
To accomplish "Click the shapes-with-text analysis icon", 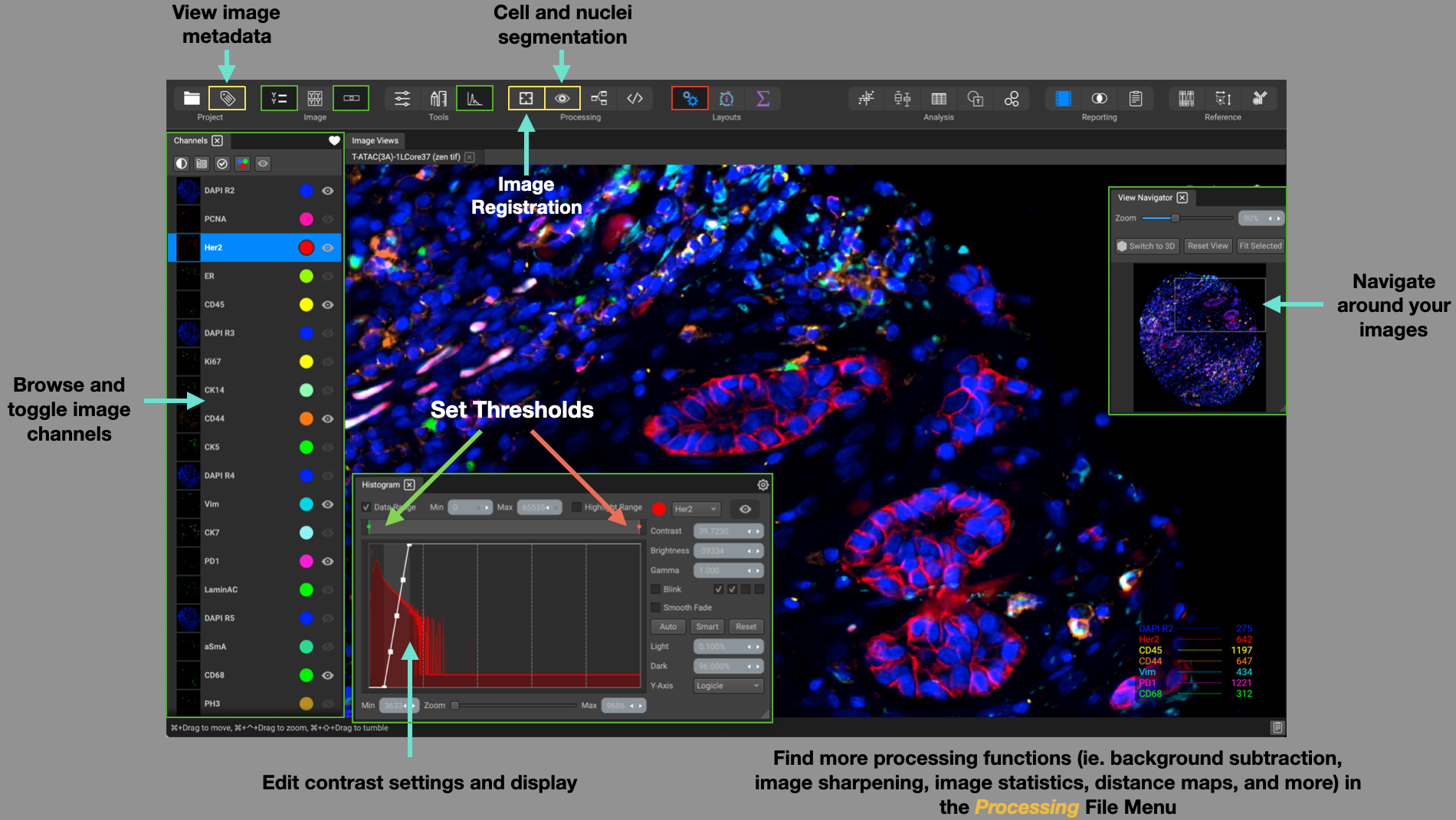I will 975,98.
